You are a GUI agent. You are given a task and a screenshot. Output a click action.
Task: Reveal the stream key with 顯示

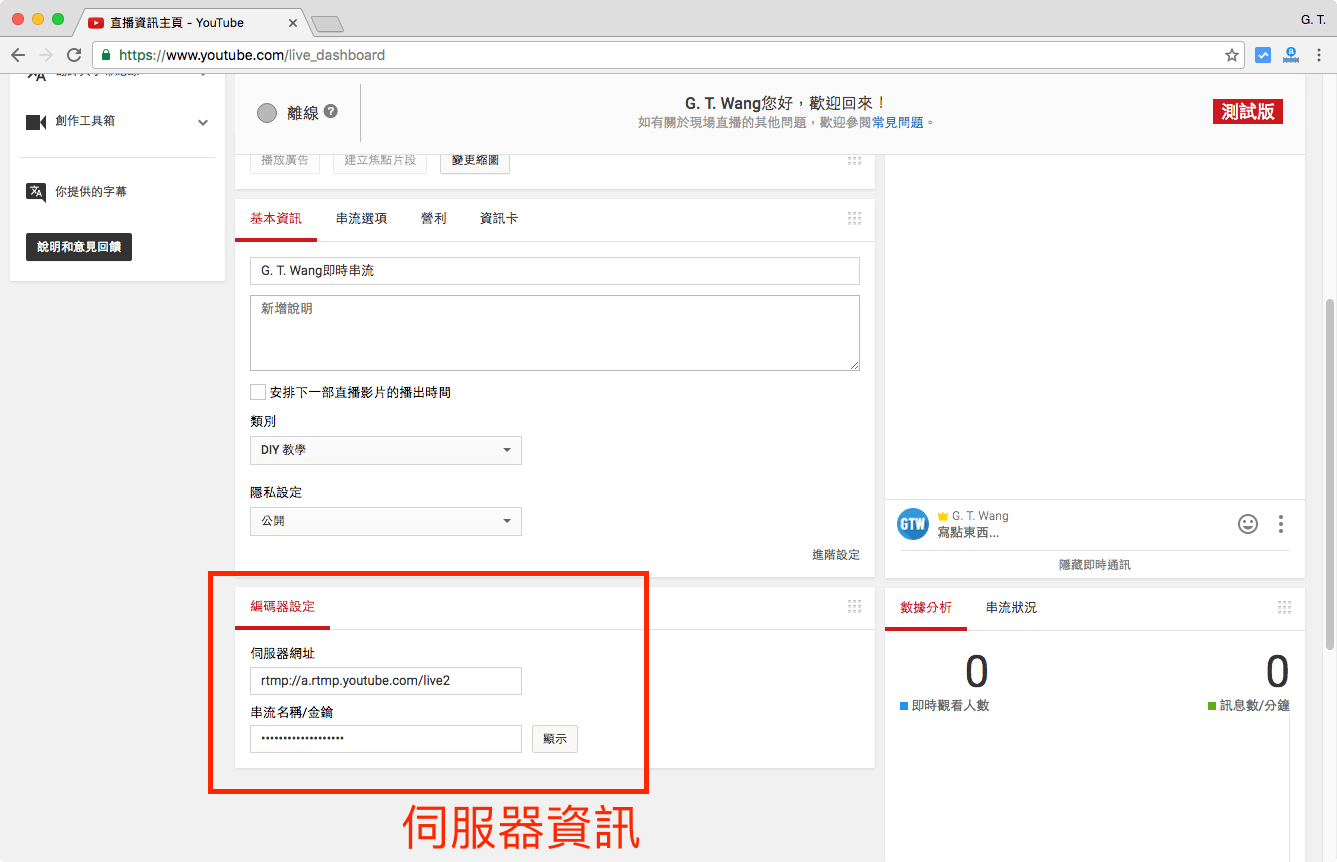pyautogui.click(x=554, y=739)
